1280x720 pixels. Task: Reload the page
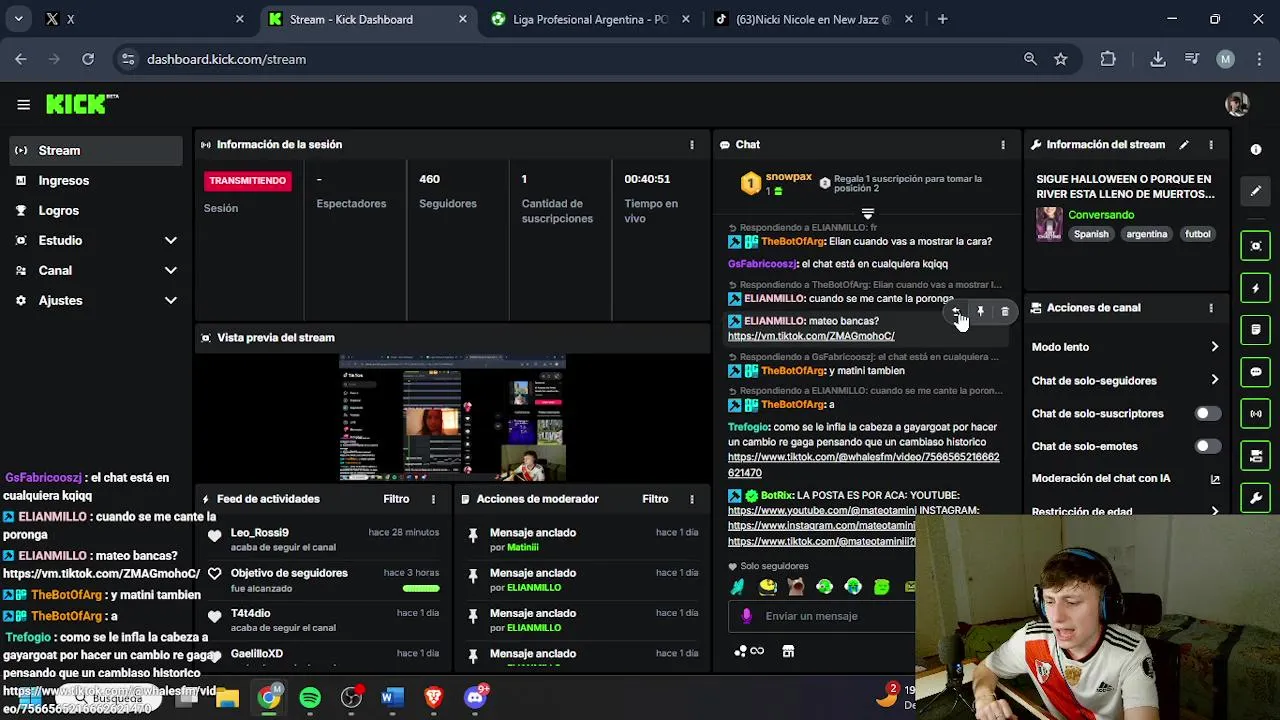coord(88,59)
